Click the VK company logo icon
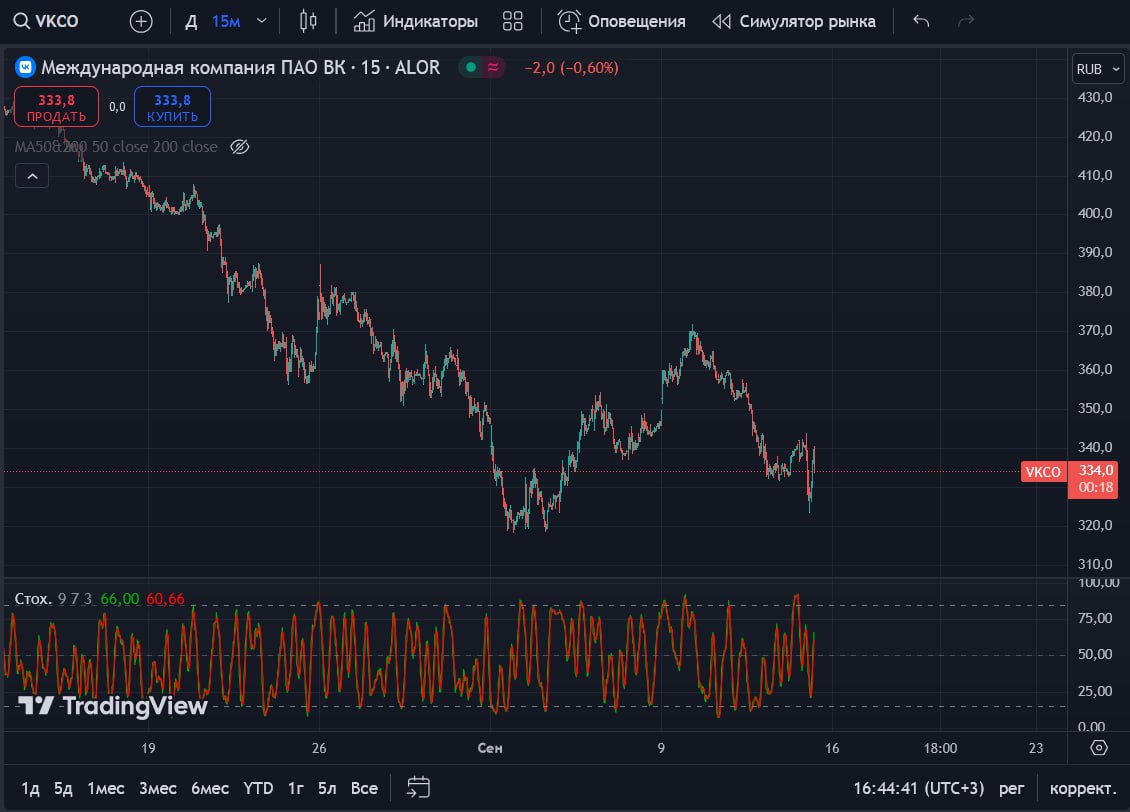This screenshot has width=1130, height=812. [25, 67]
